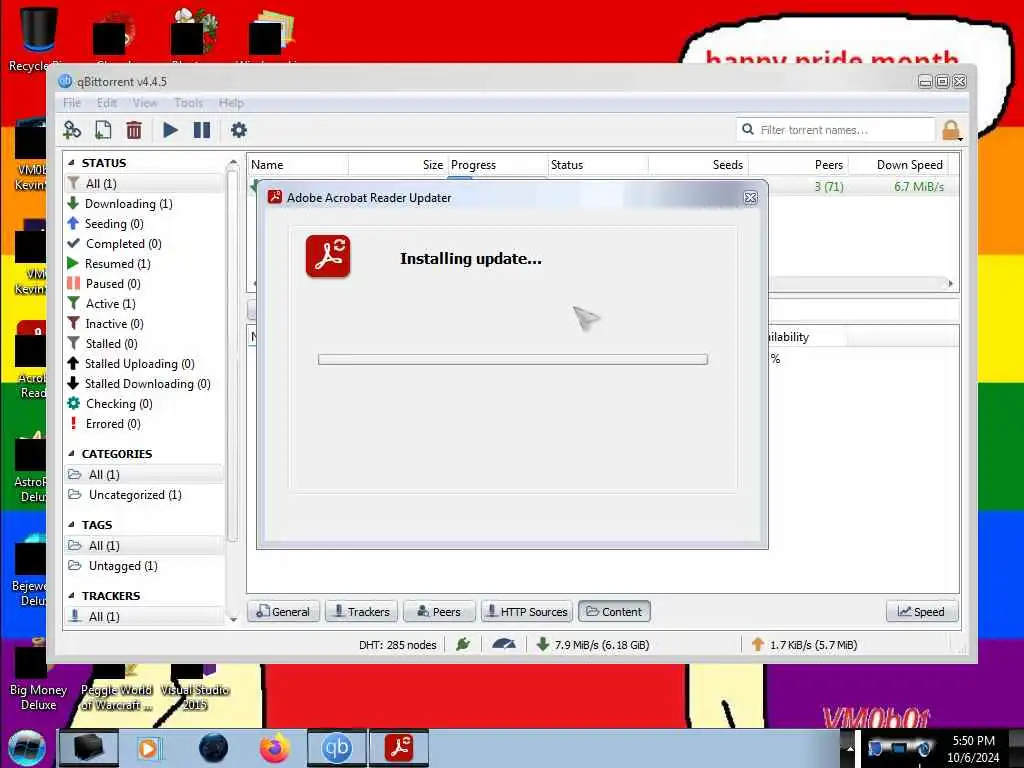Switch to the Trackers tab
The width and height of the screenshot is (1024, 768).
point(362,612)
